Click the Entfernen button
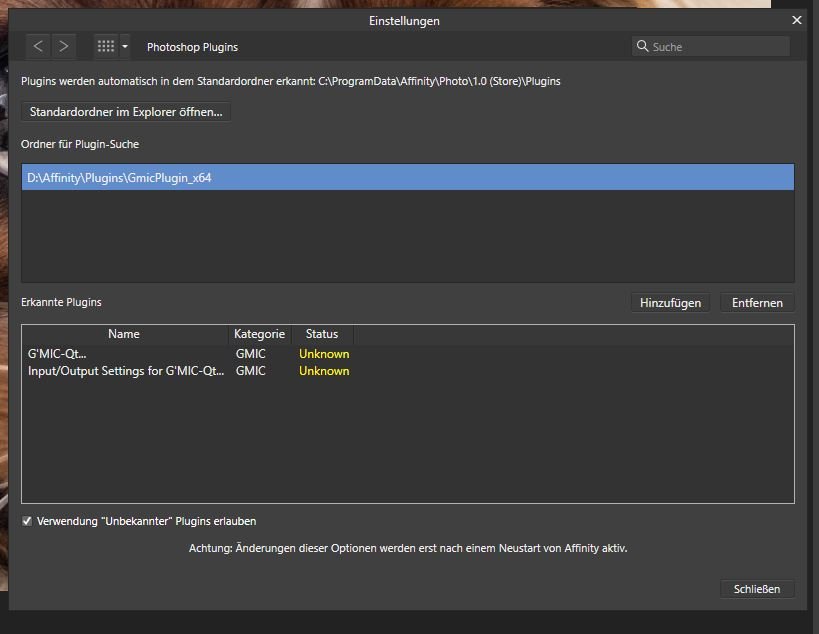The height and width of the screenshot is (634, 819). point(757,303)
